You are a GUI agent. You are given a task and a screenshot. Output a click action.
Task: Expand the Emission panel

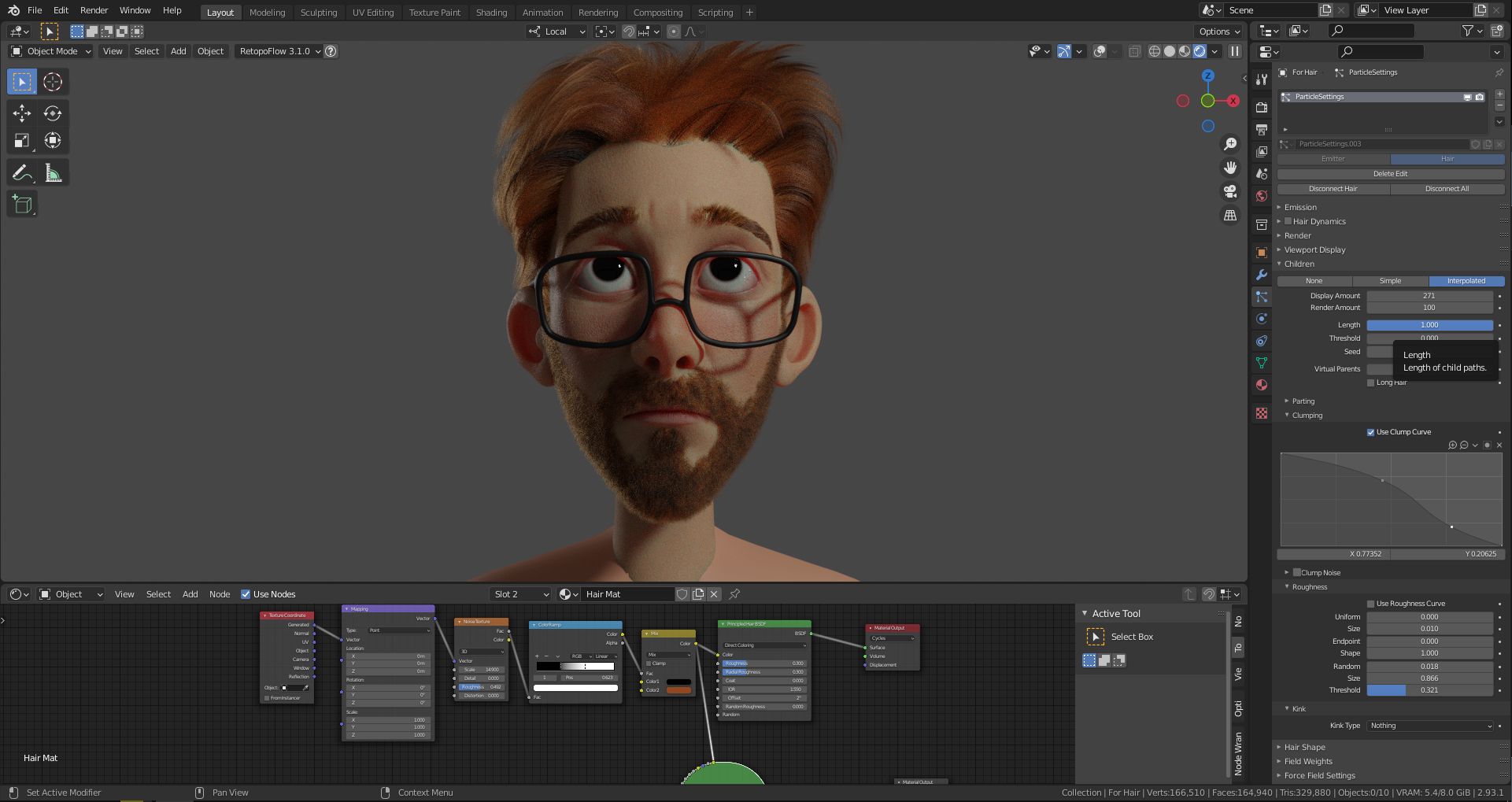pyautogui.click(x=1300, y=207)
